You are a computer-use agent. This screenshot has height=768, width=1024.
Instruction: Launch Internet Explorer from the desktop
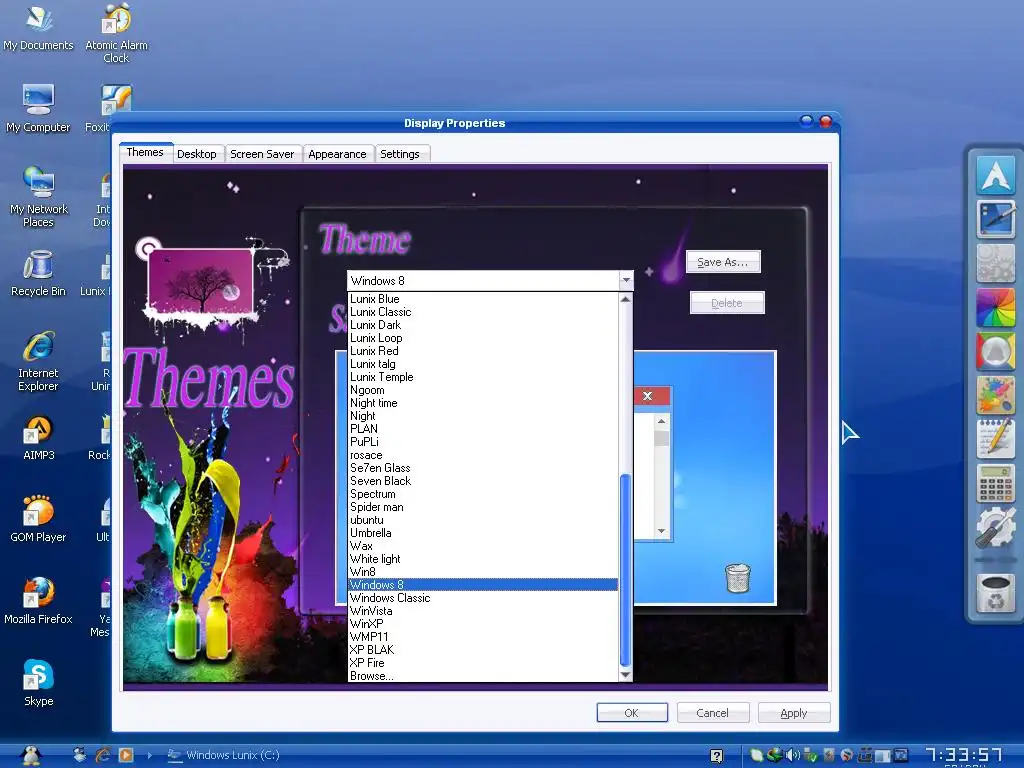point(38,361)
